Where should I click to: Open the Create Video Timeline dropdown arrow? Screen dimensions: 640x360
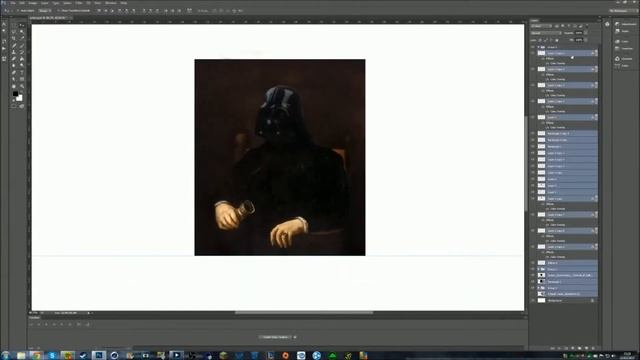(x=295, y=337)
